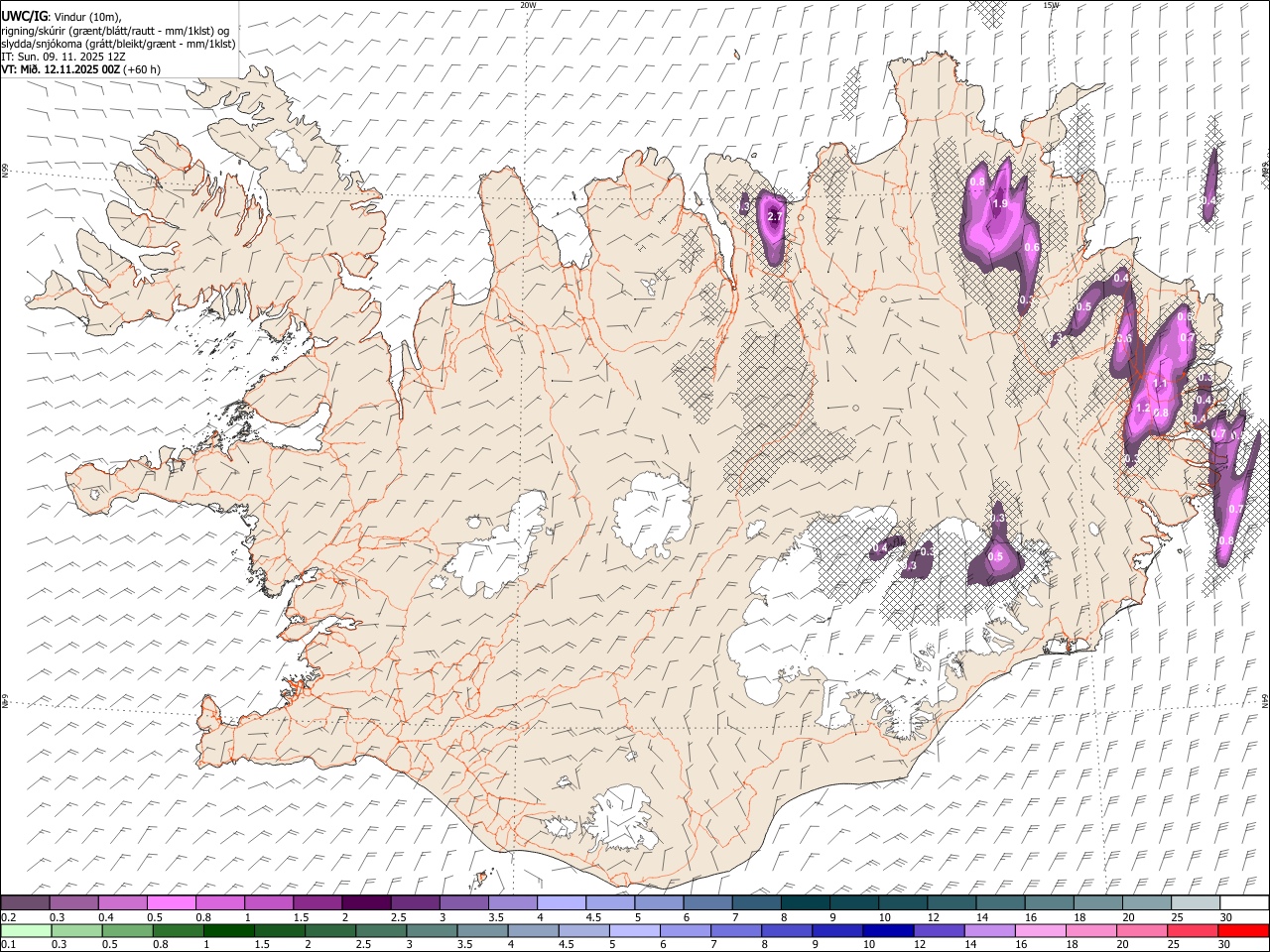1270x952 pixels.
Task: Click the '15W' longitude label
Action: [1051, 5]
